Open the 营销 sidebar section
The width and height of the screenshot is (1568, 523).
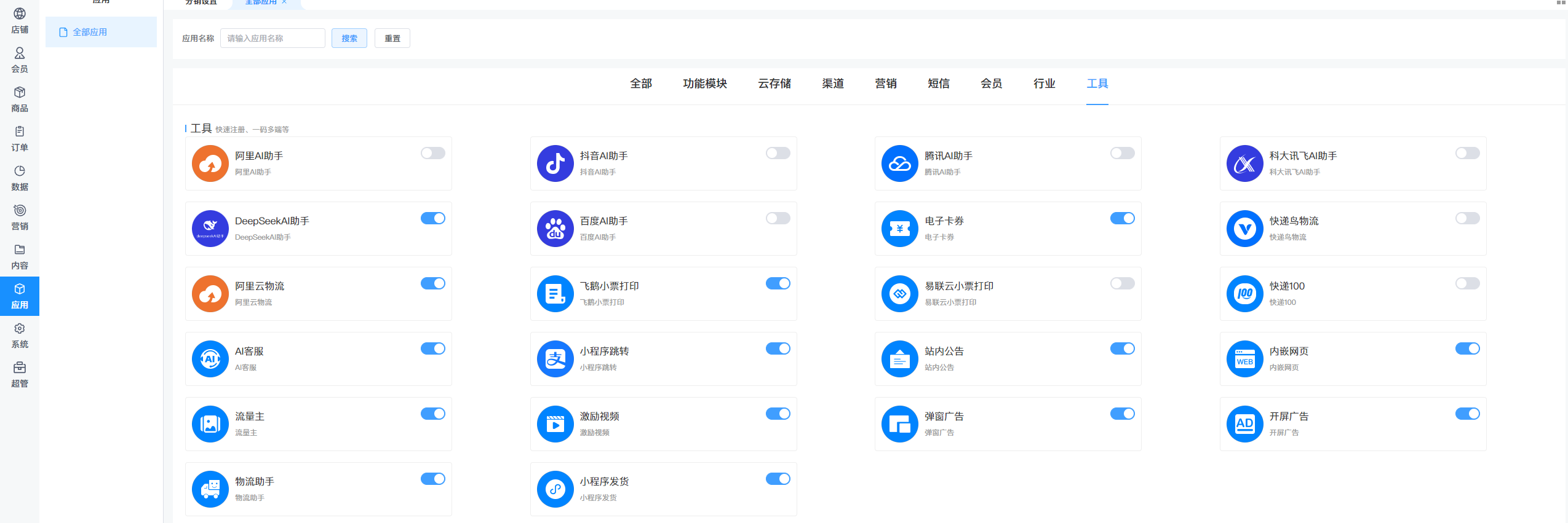pyautogui.click(x=20, y=218)
